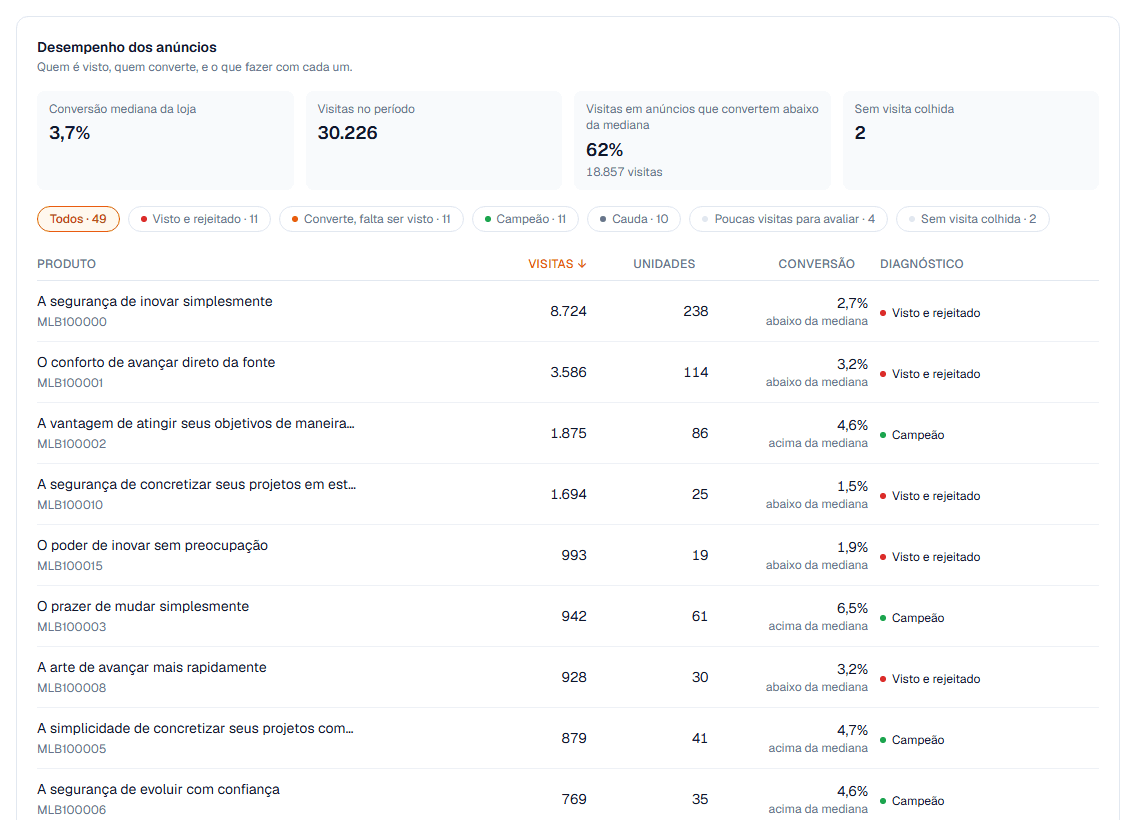Open the "Converte, falta ser visto · 11" filter

371,219
